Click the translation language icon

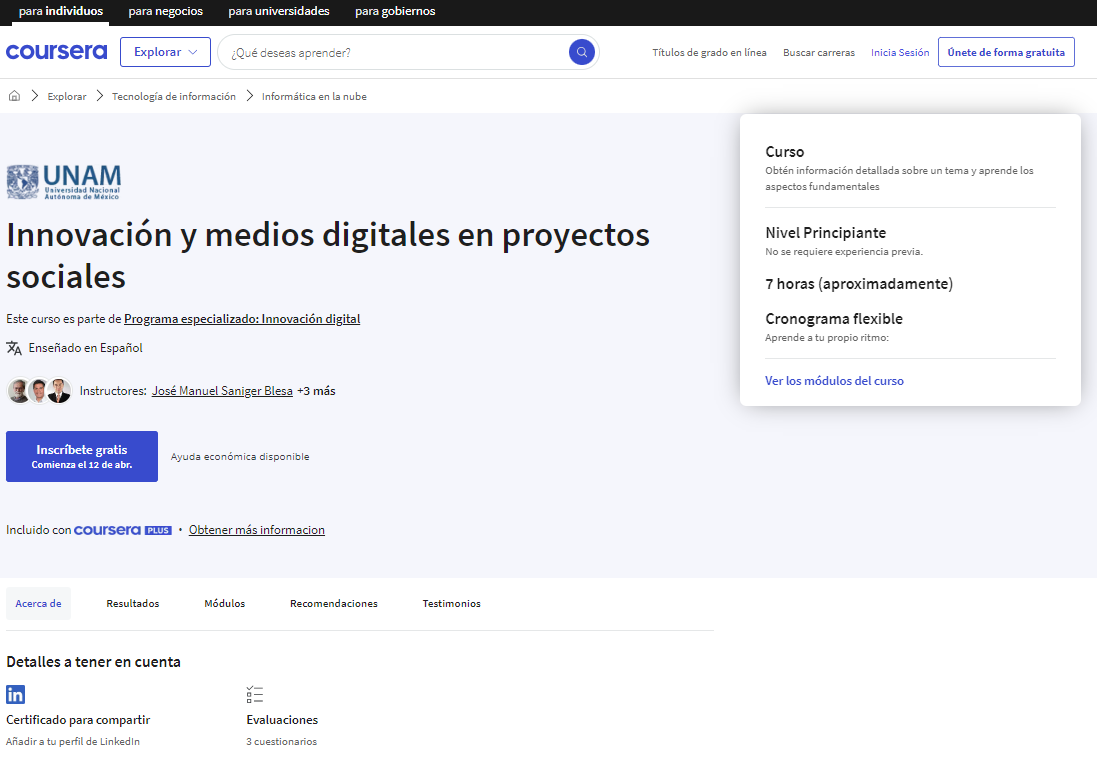click(x=14, y=348)
